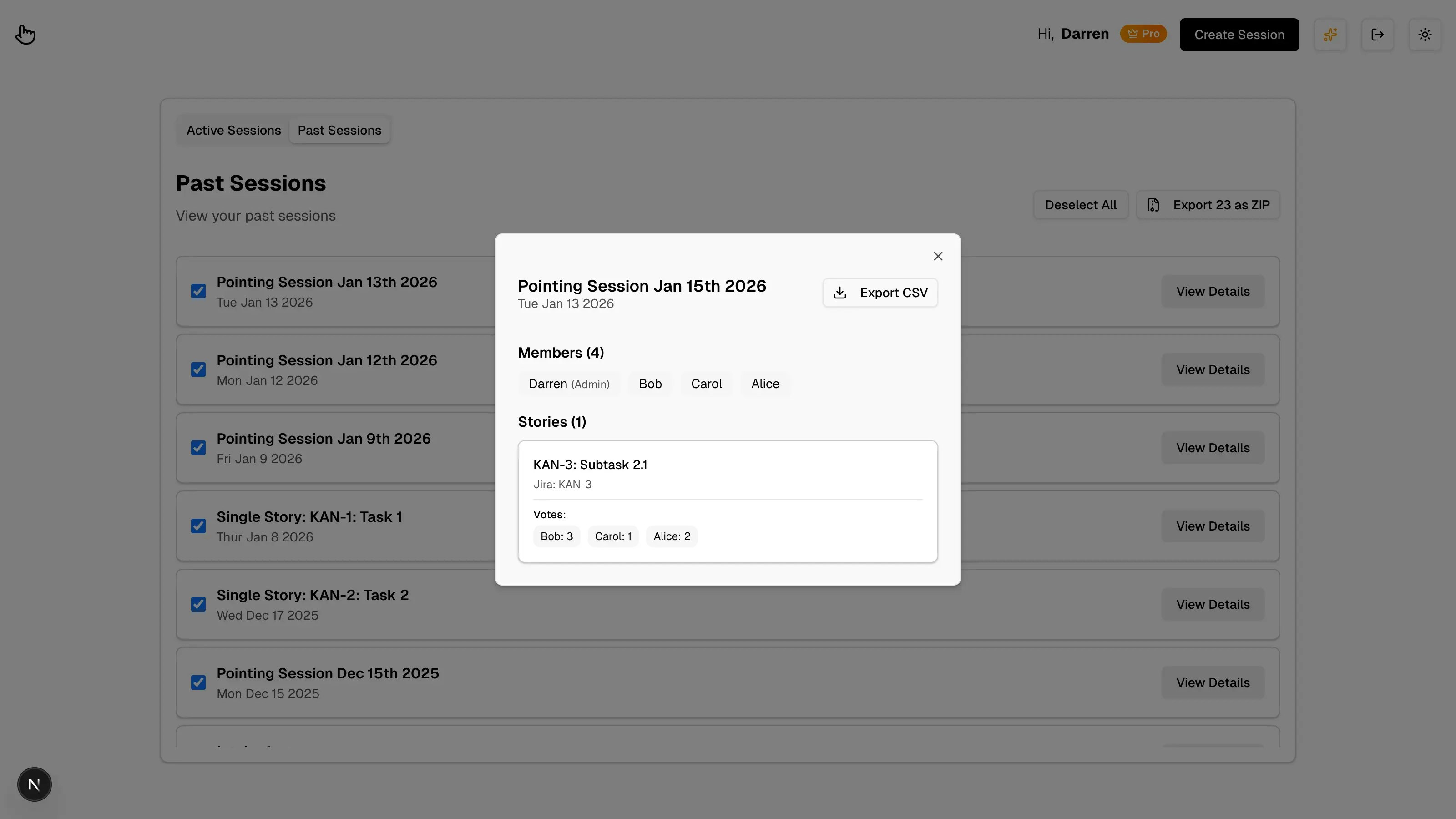
Task: Click the logout icon
Action: coord(1378,34)
